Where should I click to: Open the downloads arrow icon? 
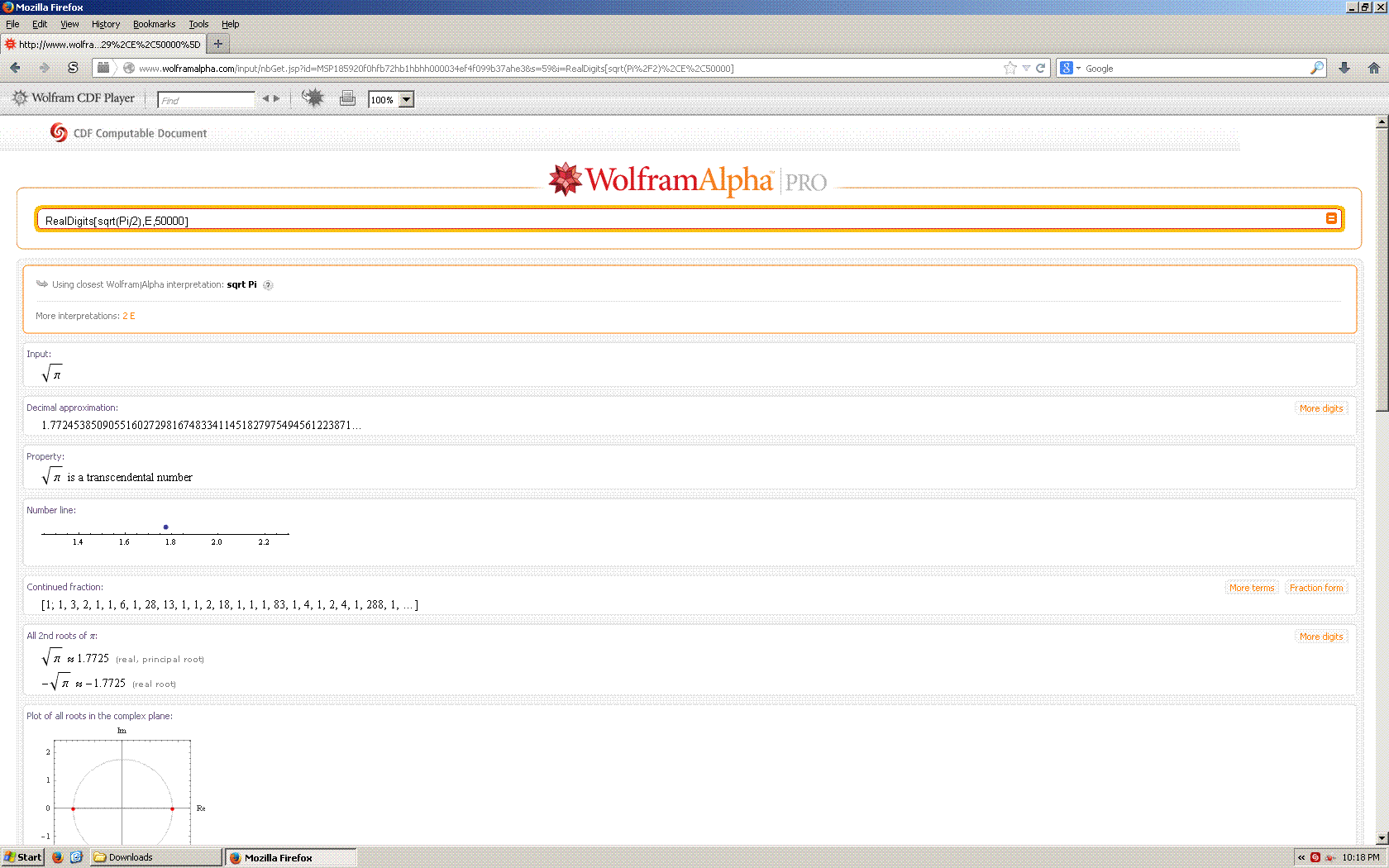coord(1344,68)
